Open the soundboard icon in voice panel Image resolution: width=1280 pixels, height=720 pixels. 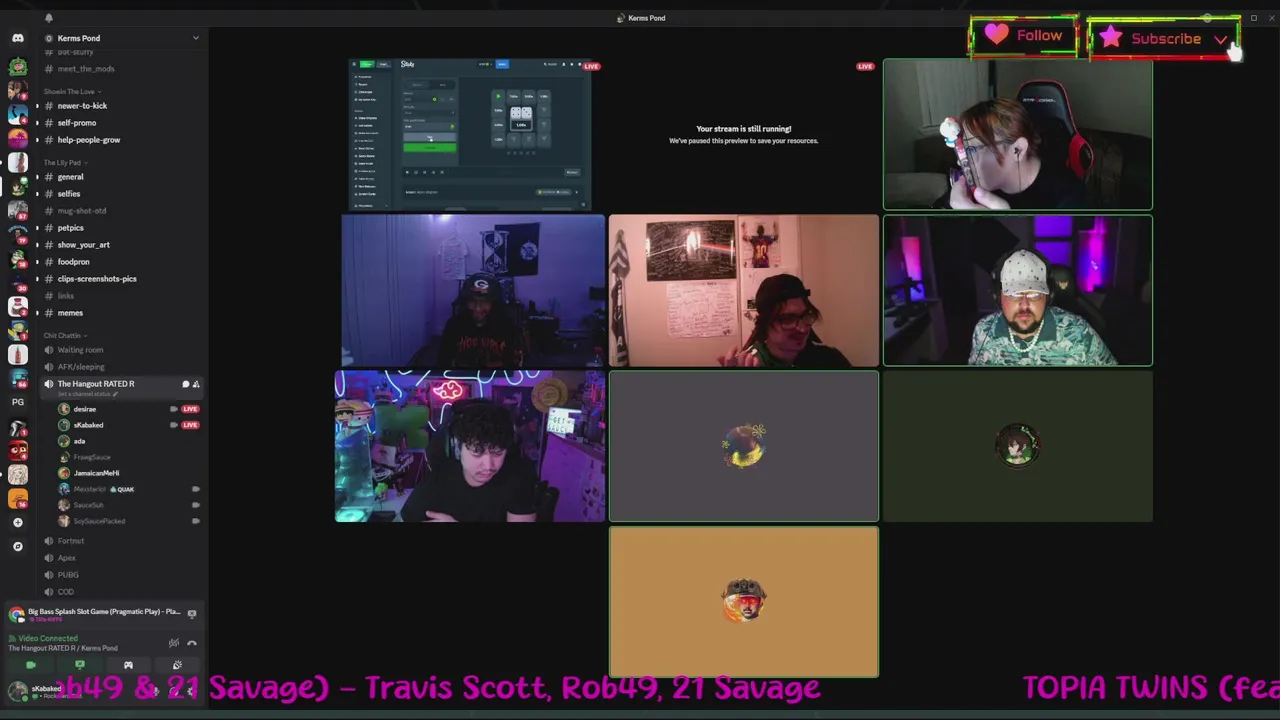pyautogui.click(x=177, y=665)
